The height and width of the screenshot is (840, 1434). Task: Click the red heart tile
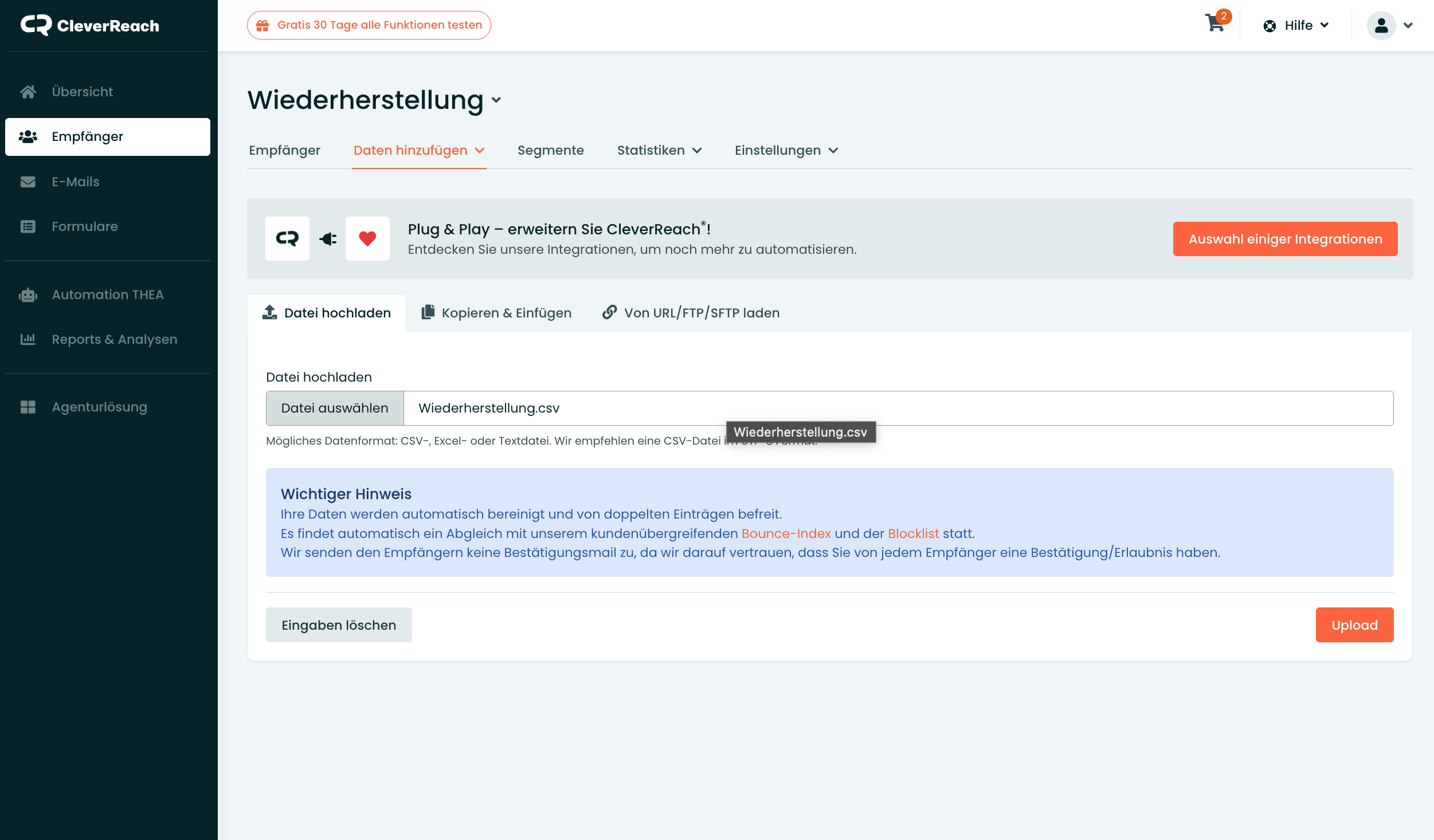(367, 238)
